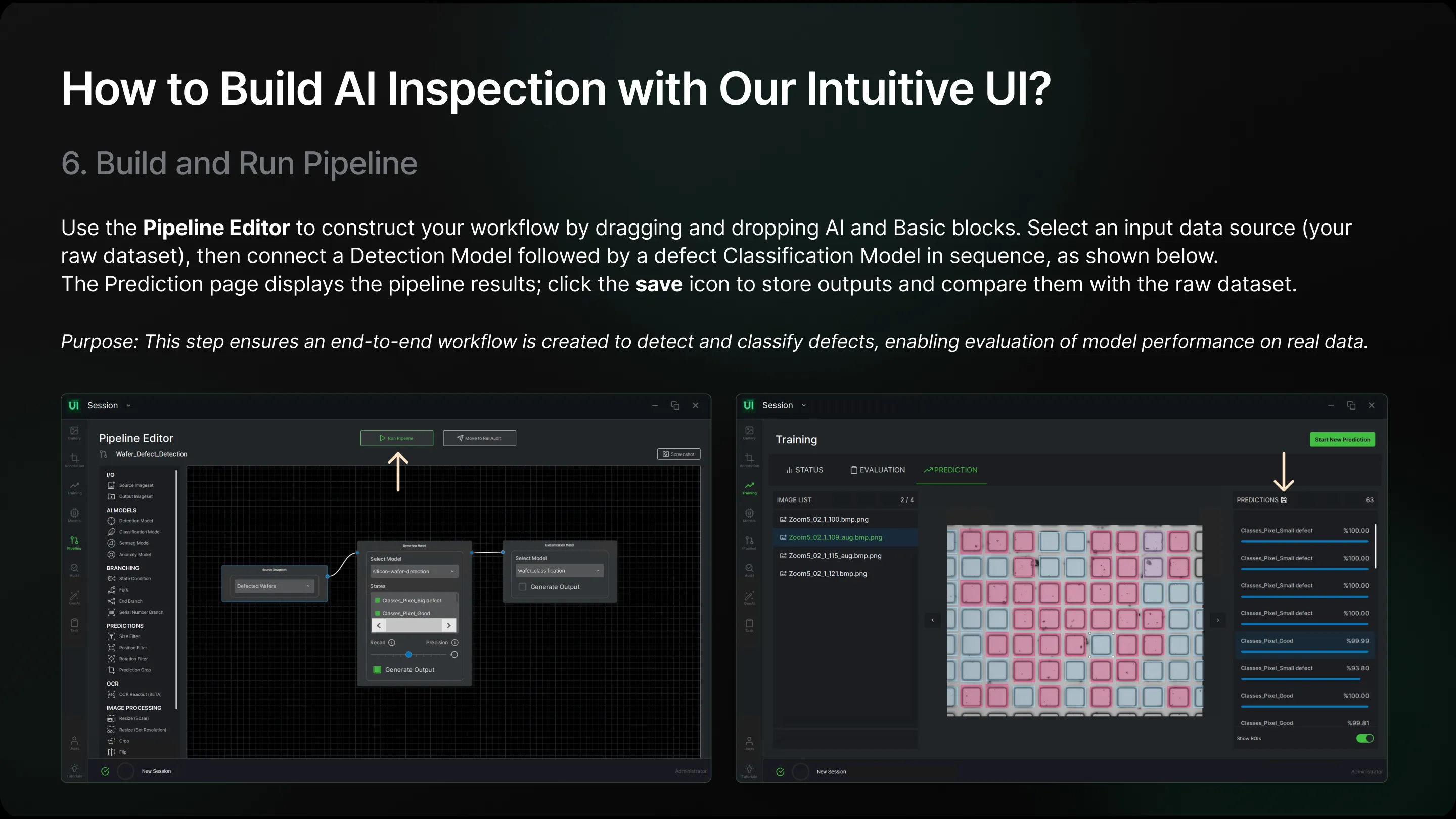
Task: Go to the previous image with the left arrow
Action: click(933, 620)
